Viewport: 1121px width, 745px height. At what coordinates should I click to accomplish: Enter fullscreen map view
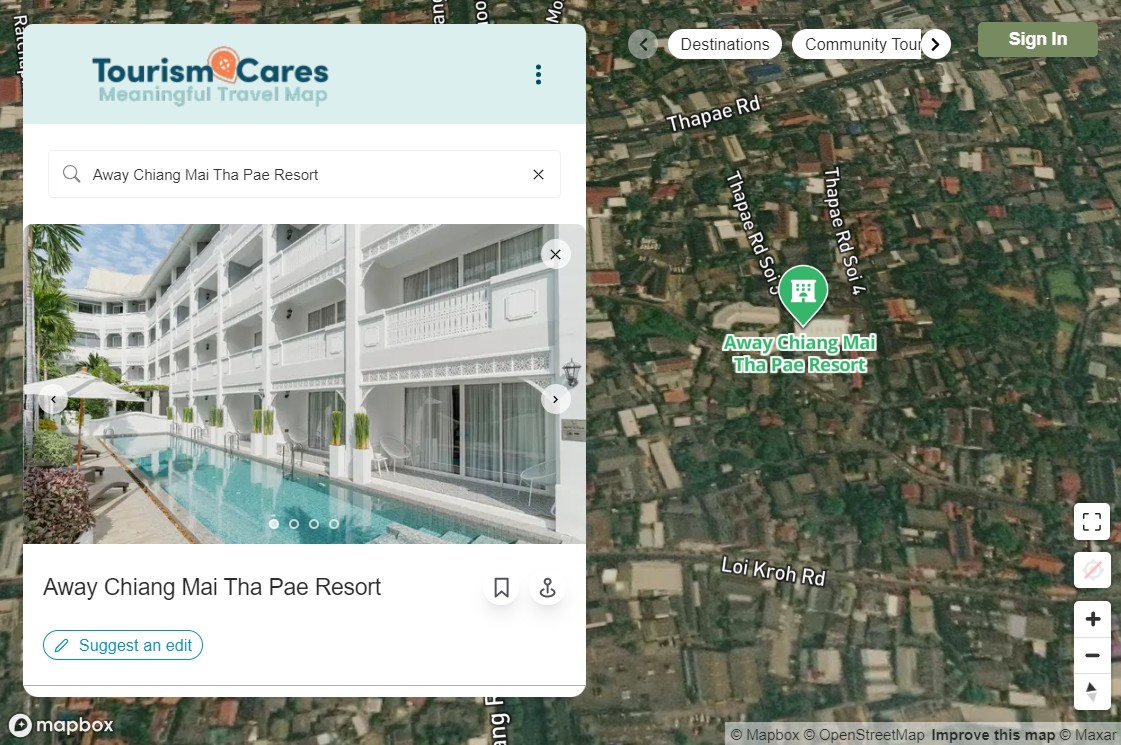tap(1092, 522)
